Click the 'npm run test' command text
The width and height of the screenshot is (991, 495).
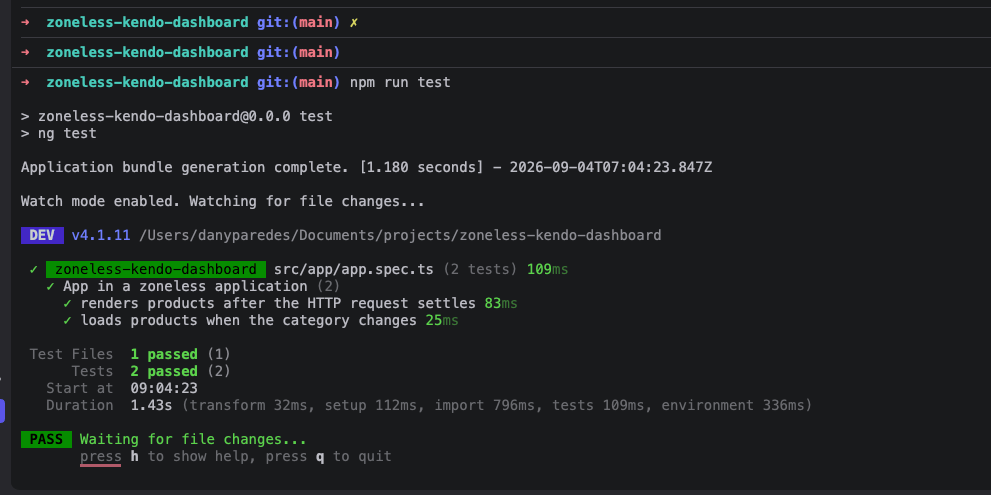[x=400, y=82]
